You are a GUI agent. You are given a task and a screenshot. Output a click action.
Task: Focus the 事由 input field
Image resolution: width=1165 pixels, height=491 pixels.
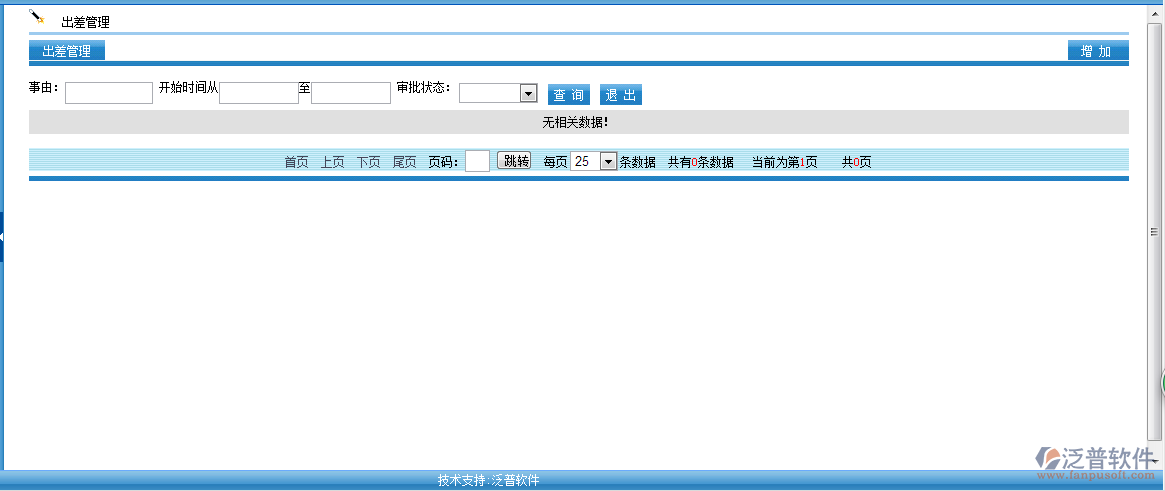[108, 93]
